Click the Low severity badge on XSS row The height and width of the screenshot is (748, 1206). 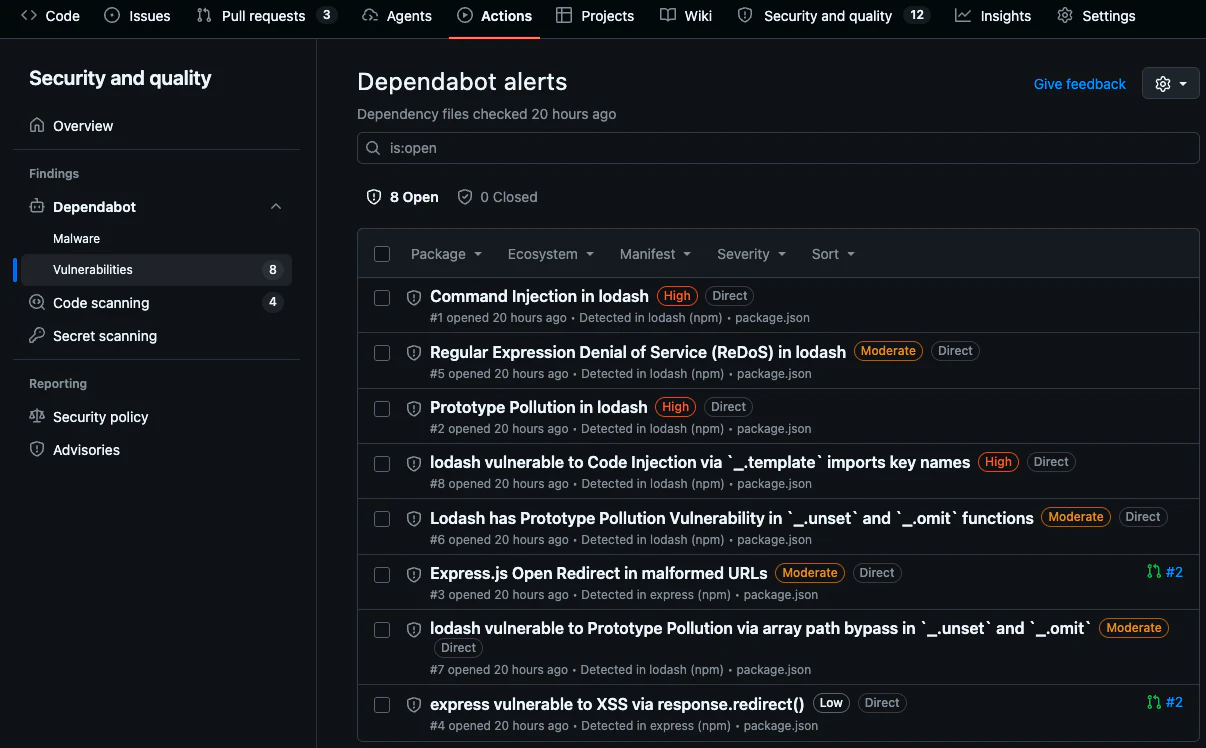831,703
